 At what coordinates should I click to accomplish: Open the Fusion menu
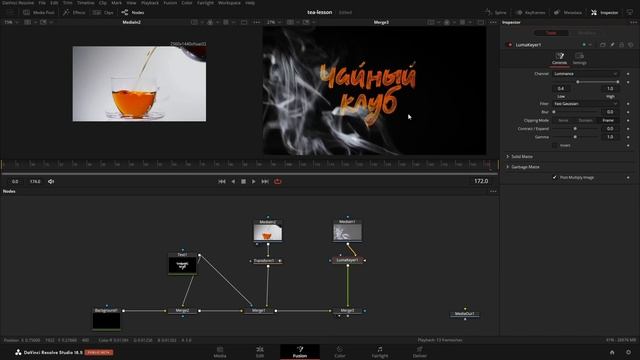(x=170, y=3)
